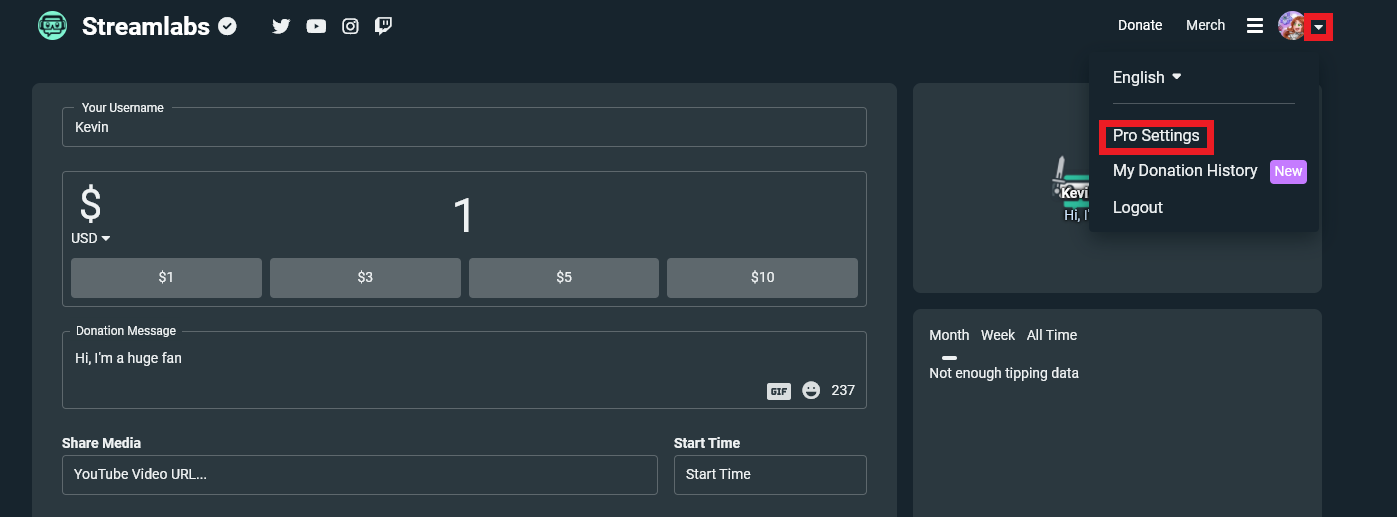1397x517 pixels.
Task: Change the USD currency selector
Action: pos(90,238)
